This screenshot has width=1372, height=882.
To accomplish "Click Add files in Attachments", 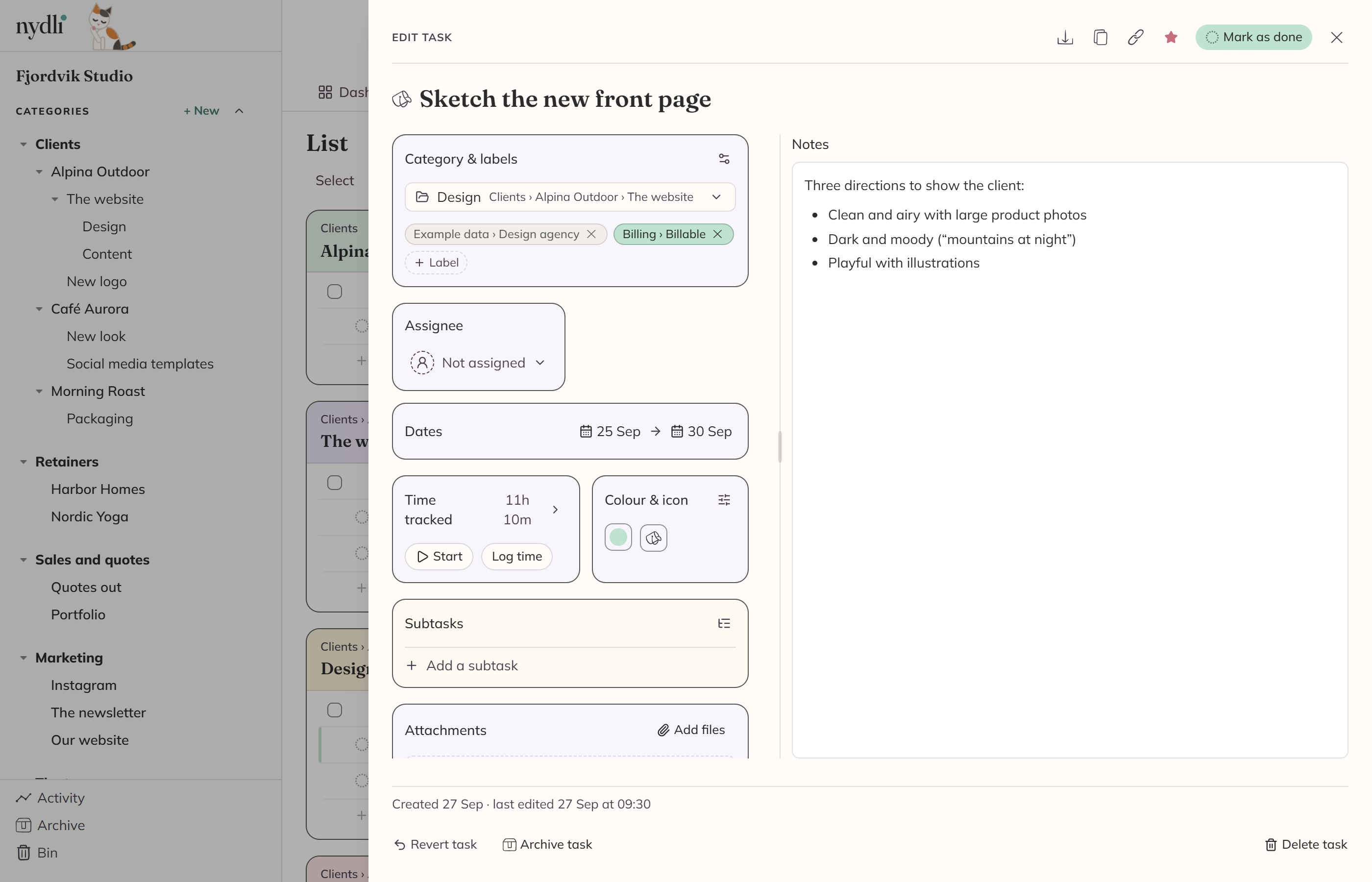I will 690,730.
